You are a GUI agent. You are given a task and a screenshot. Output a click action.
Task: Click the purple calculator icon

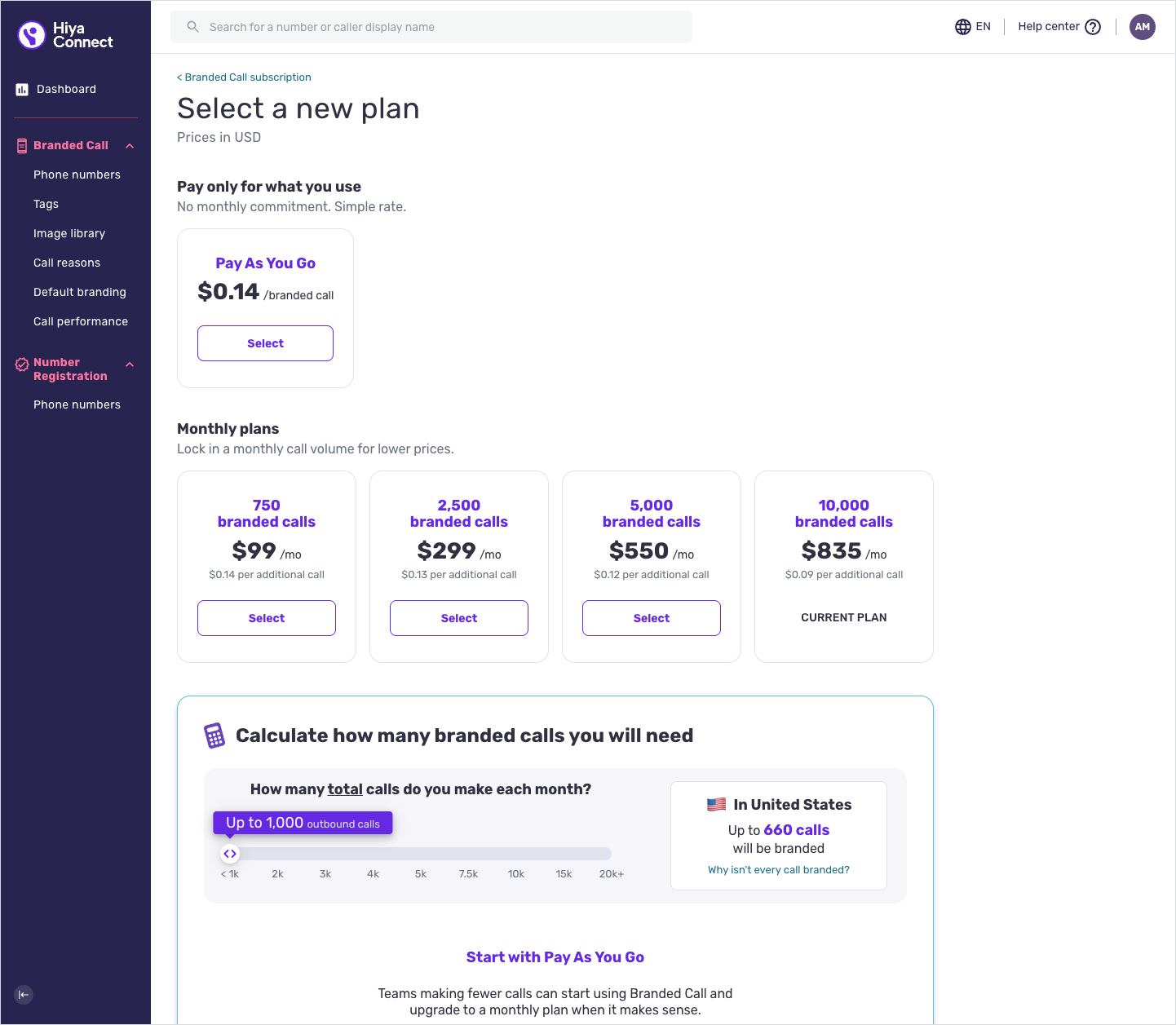(214, 736)
